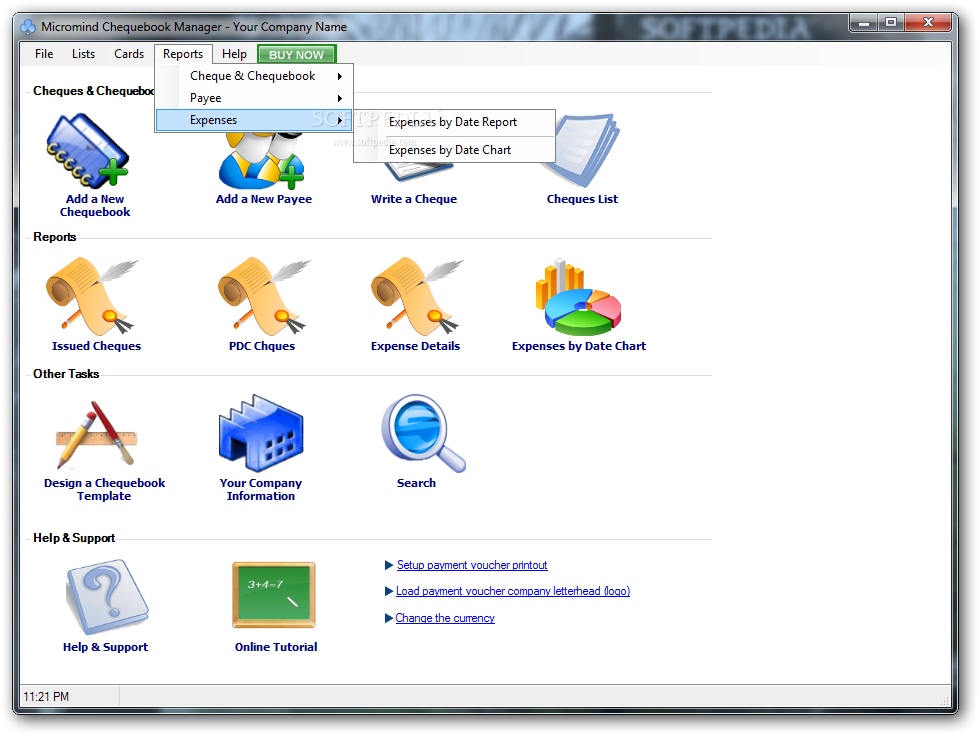
Task: Click the Add a New Payee label
Action: (263, 199)
